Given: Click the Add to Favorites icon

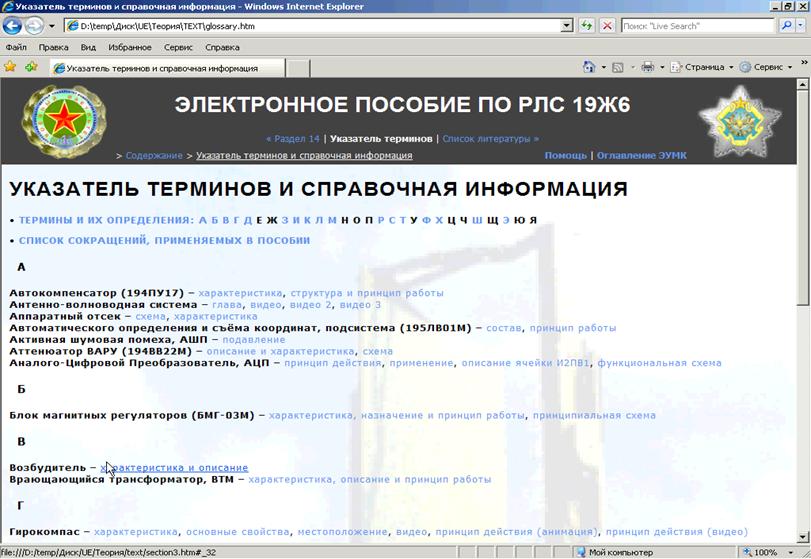Looking at the screenshot, I should 31,67.
